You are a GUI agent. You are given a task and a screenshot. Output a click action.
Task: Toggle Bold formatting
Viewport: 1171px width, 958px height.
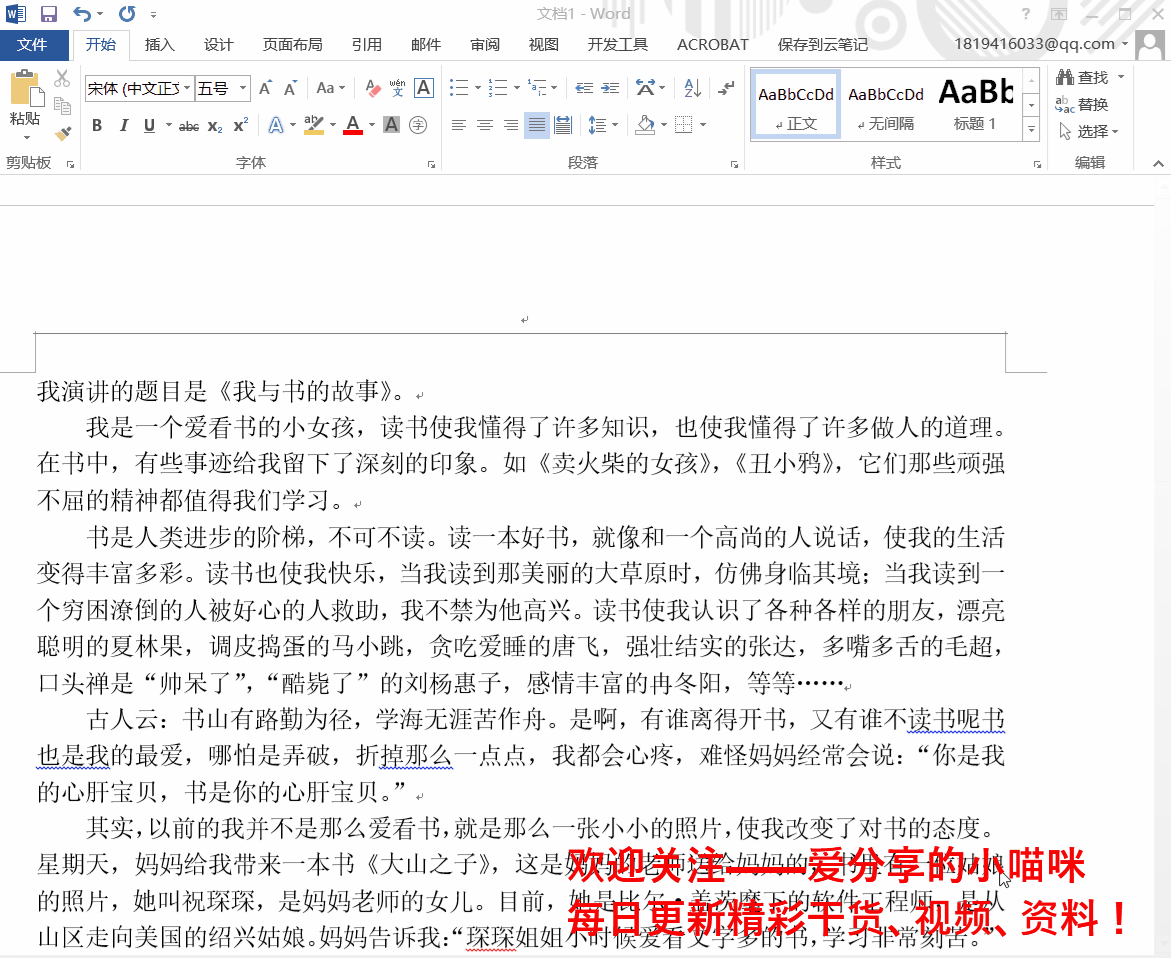click(x=97, y=125)
